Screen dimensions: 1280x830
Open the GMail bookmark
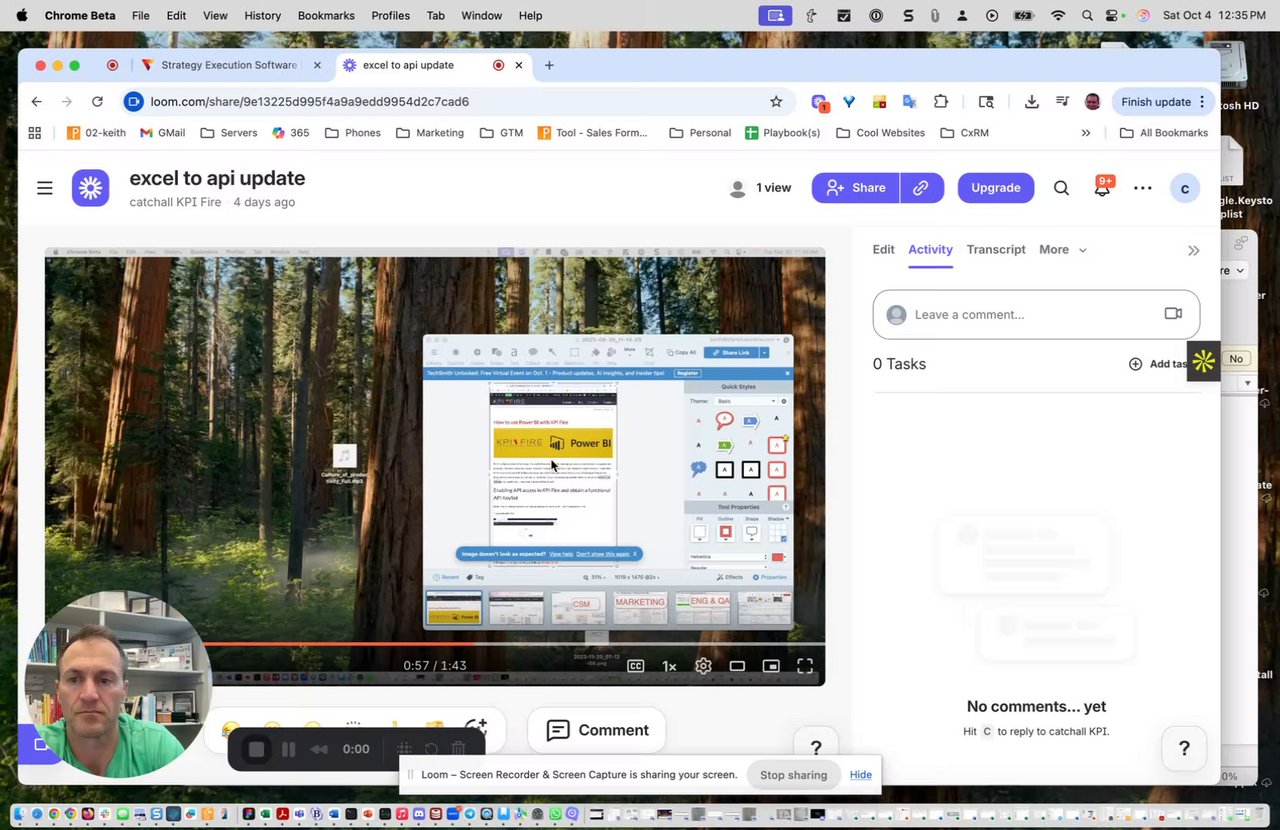162,133
